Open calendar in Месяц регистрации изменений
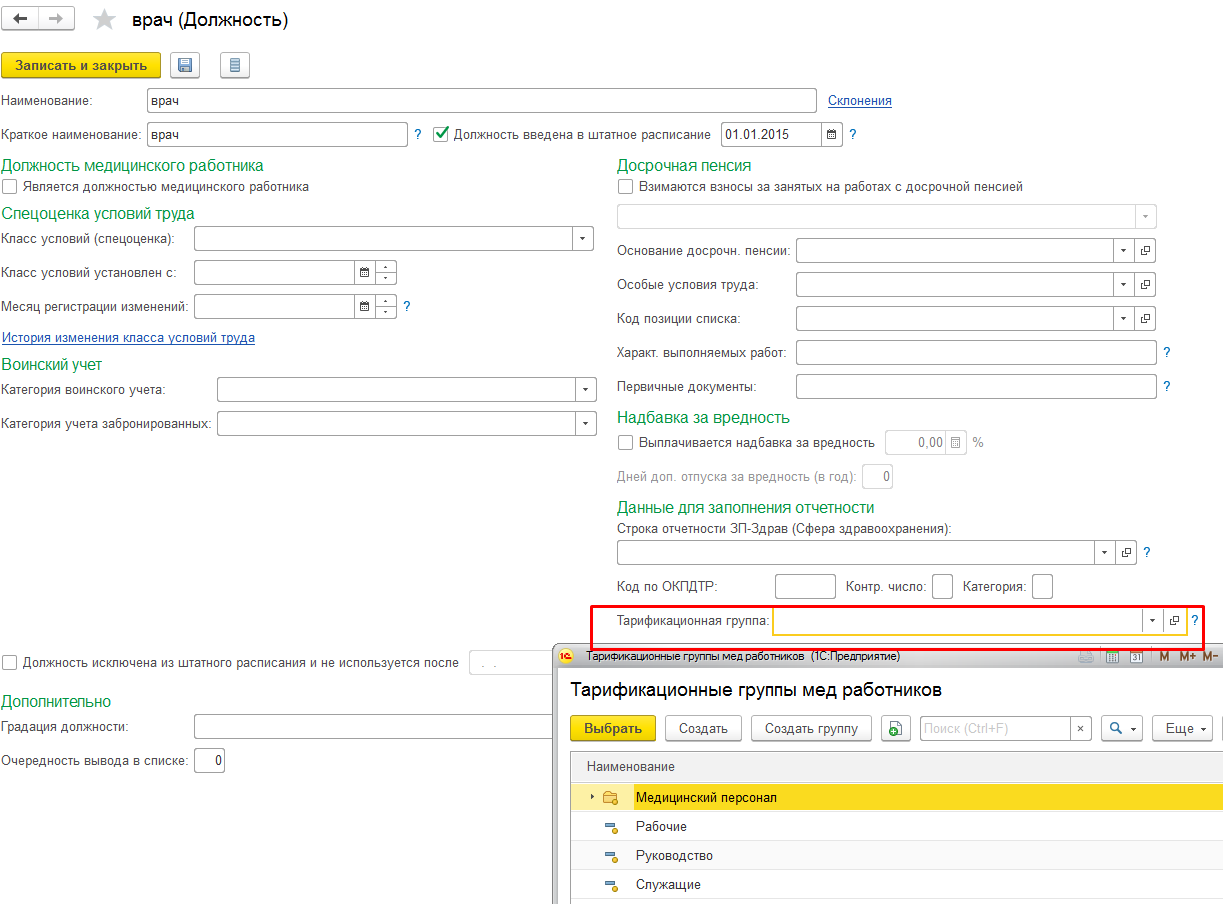This screenshot has height=904, width=1223. [364, 306]
